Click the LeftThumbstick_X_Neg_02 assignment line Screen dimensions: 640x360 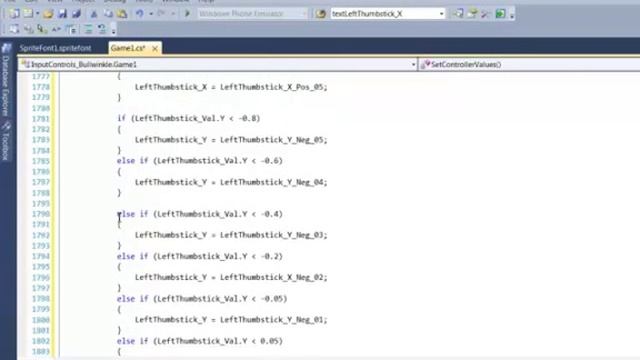[231, 278]
